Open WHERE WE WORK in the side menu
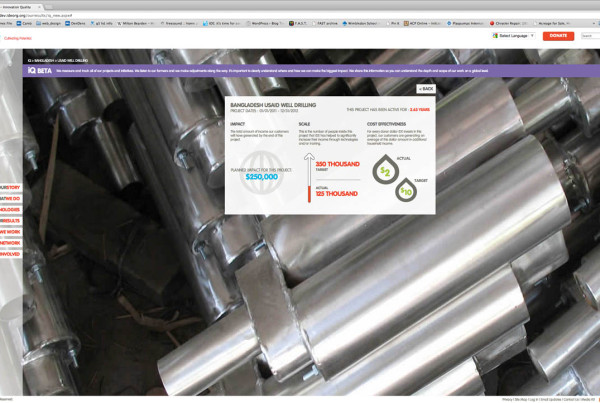 click(x=10, y=232)
